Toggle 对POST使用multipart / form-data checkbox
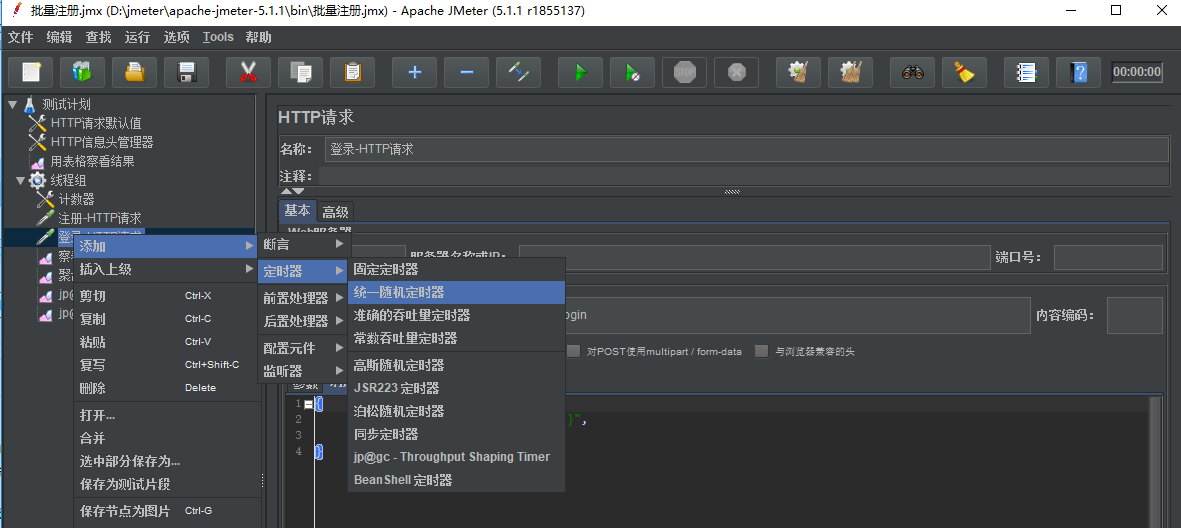 tap(574, 351)
